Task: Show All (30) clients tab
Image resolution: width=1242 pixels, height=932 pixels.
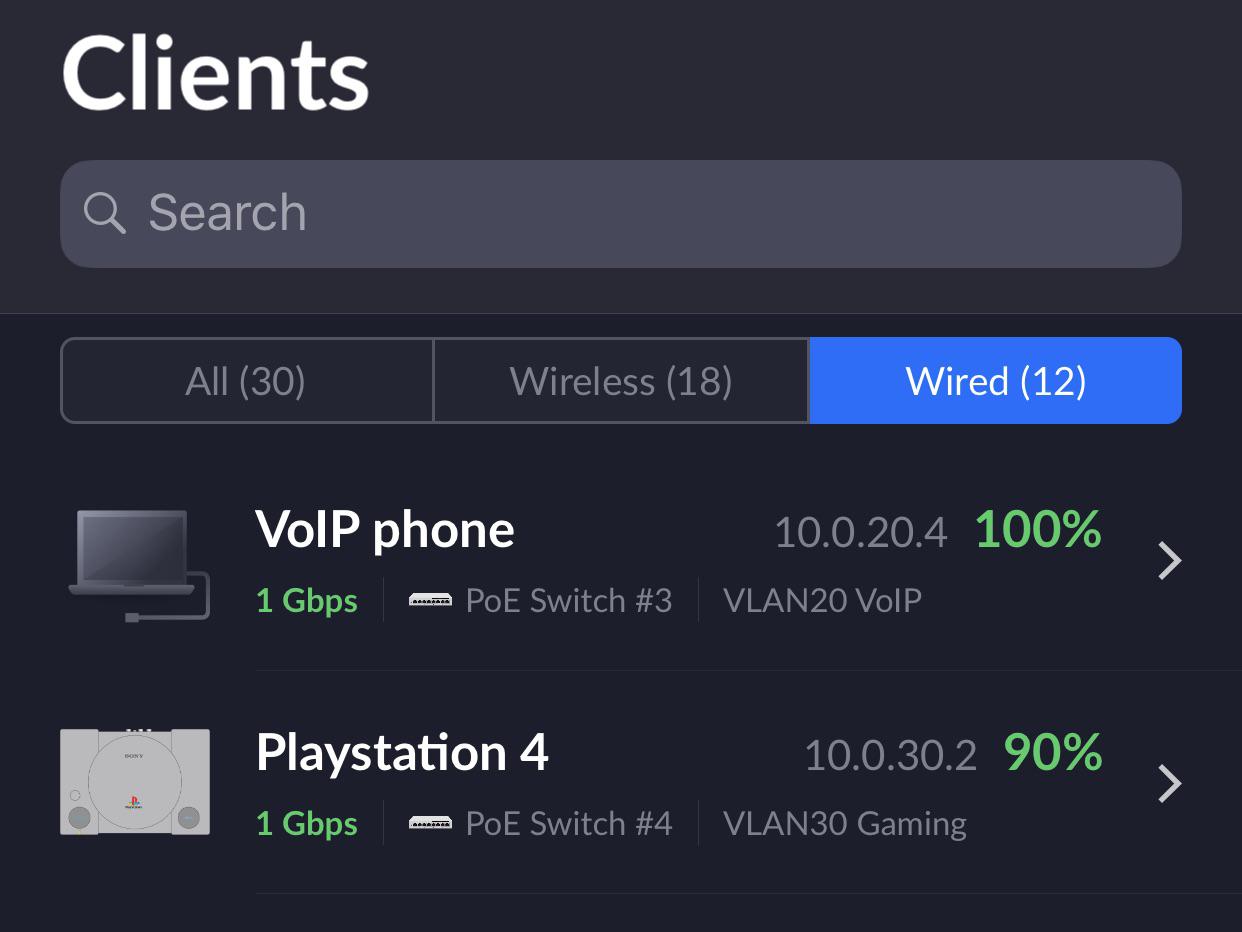Action: [246, 381]
